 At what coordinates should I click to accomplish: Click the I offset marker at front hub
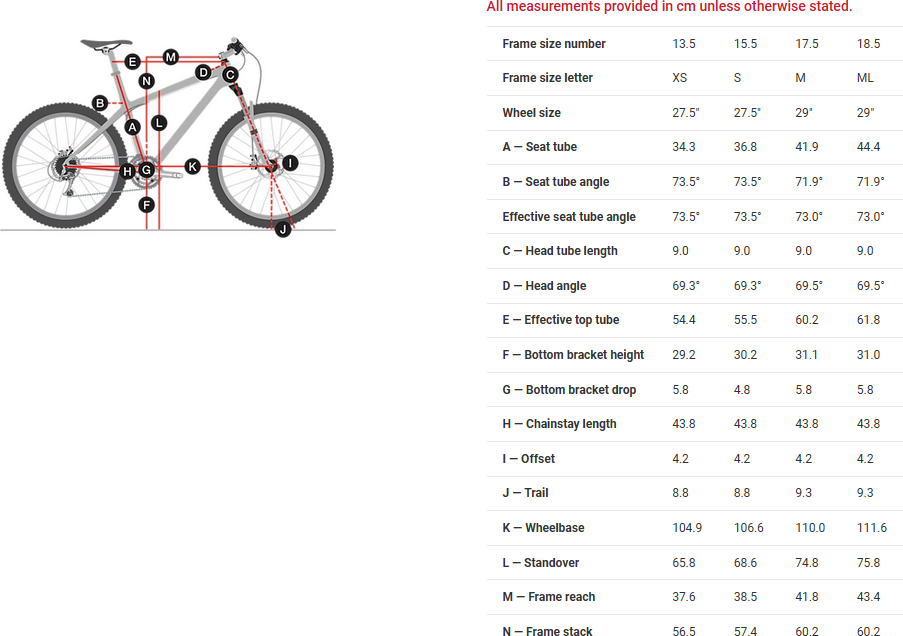tap(290, 163)
